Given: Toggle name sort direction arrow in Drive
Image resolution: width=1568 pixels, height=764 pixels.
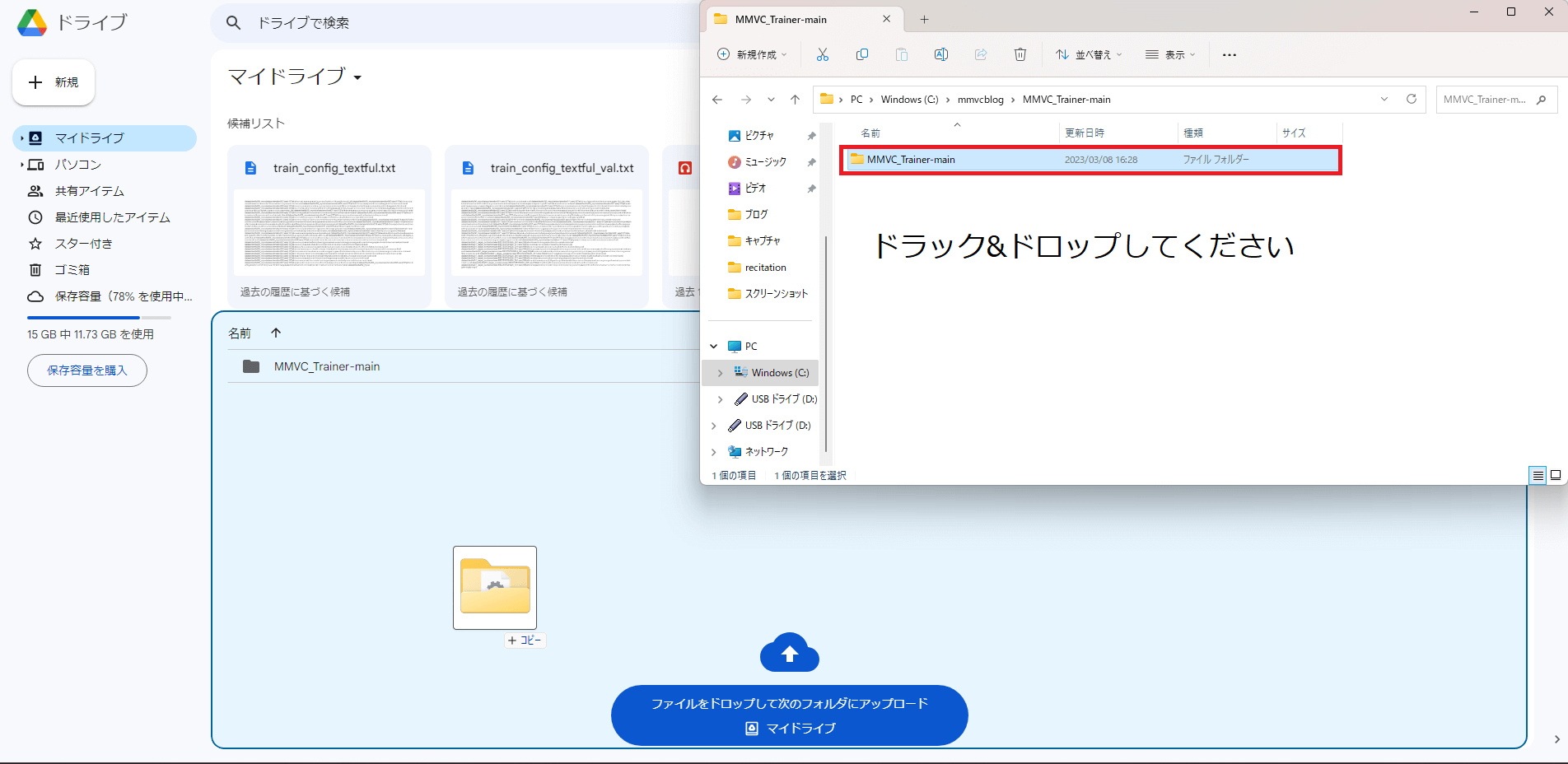Looking at the screenshot, I should 276,333.
